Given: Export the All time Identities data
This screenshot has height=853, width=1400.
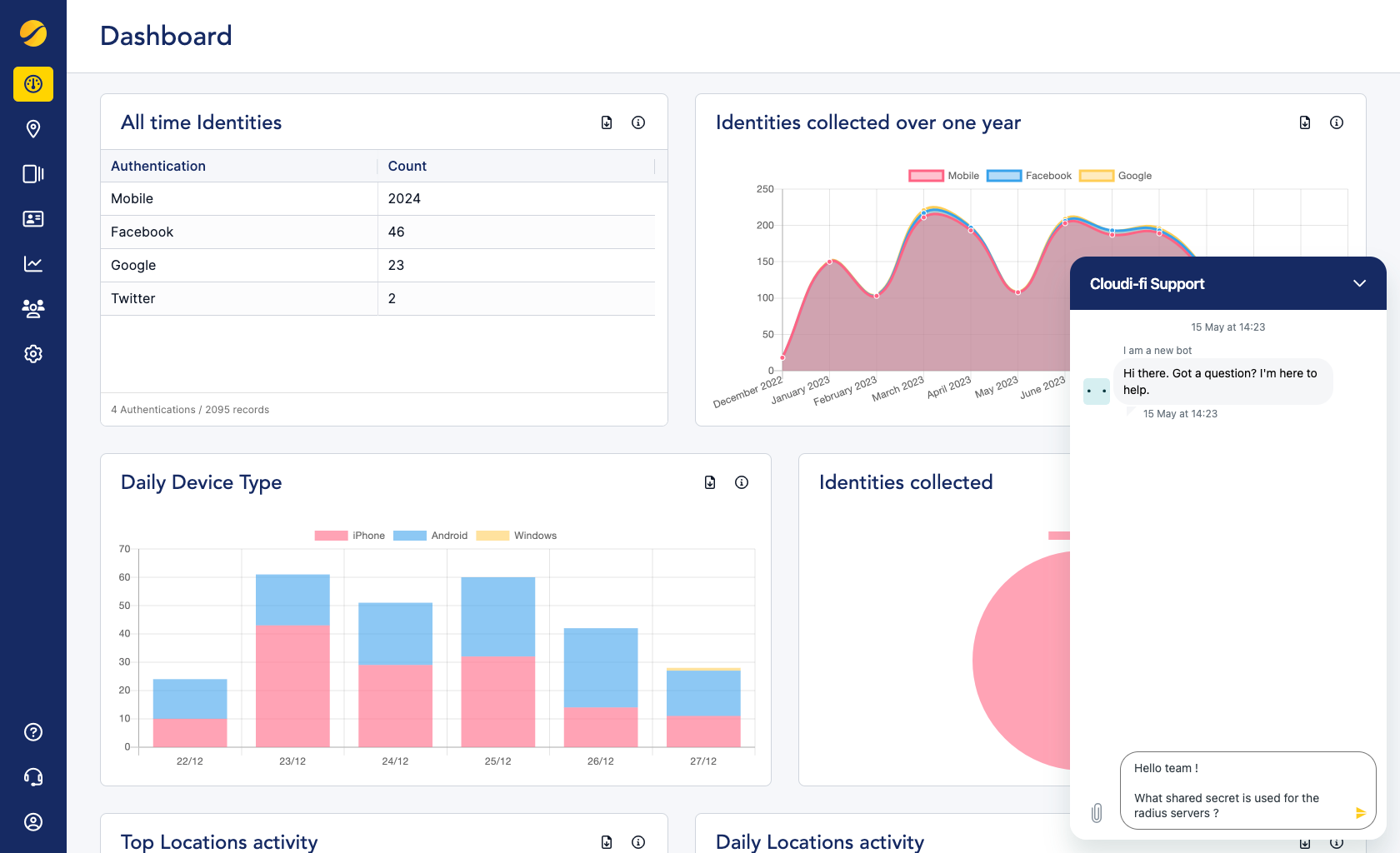Looking at the screenshot, I should (x=606, y=122).
